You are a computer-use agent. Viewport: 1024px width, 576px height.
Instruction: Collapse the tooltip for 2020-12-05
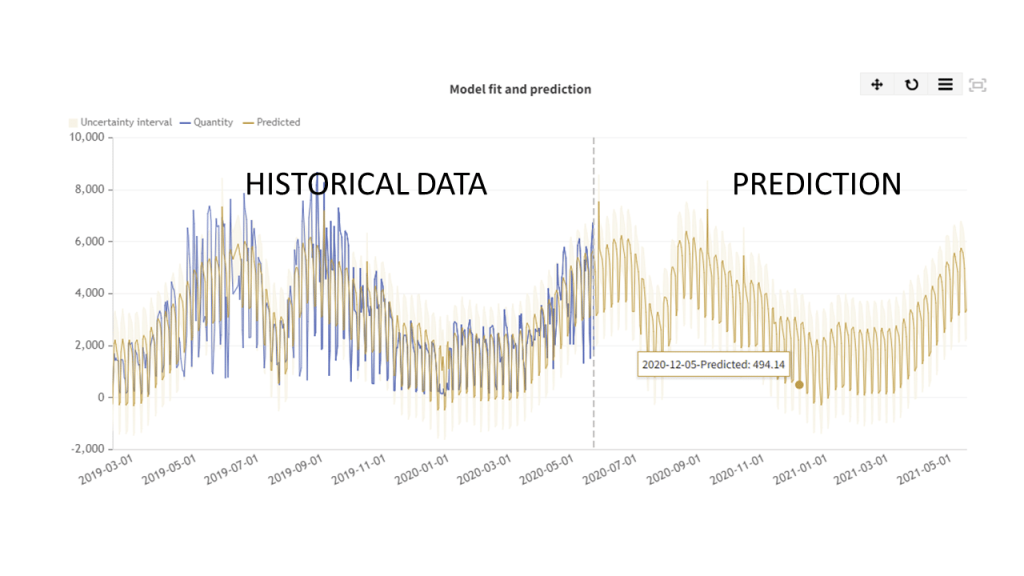pyautogui.click(x=713, y=364)
